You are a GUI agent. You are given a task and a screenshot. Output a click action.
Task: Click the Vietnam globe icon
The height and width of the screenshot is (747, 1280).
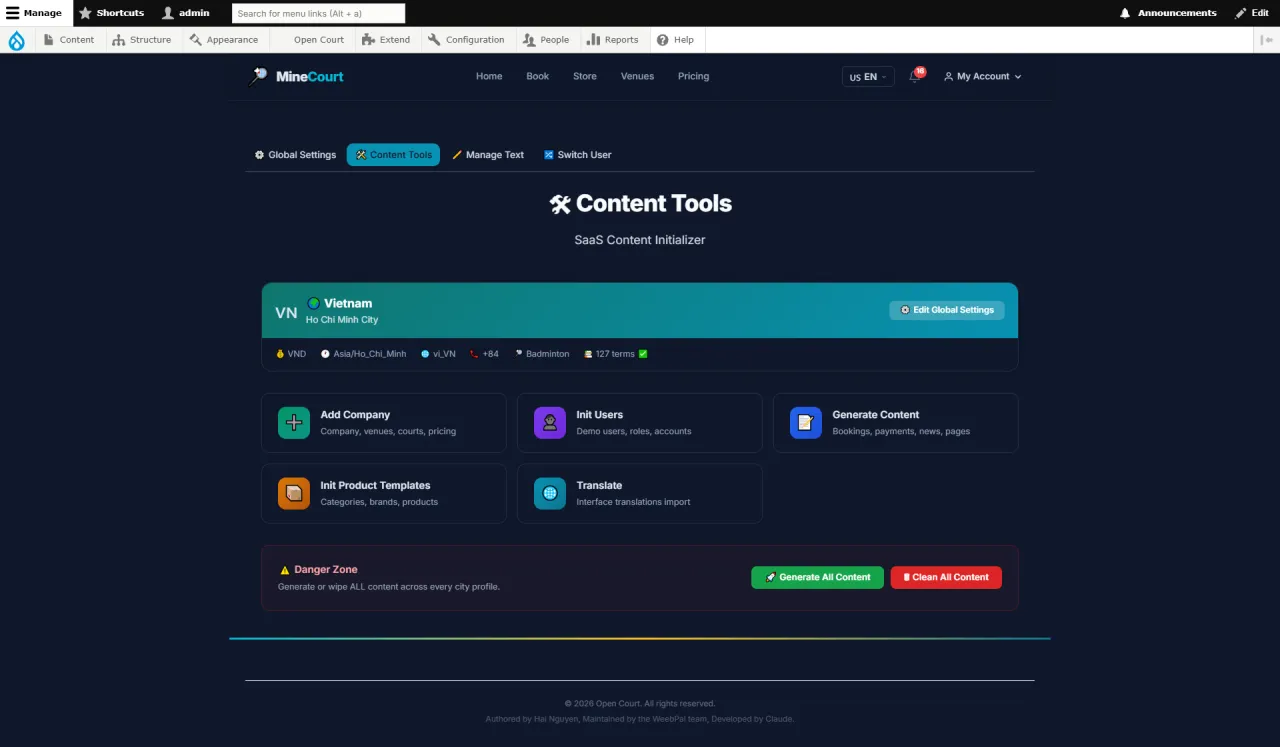(313, 303)
